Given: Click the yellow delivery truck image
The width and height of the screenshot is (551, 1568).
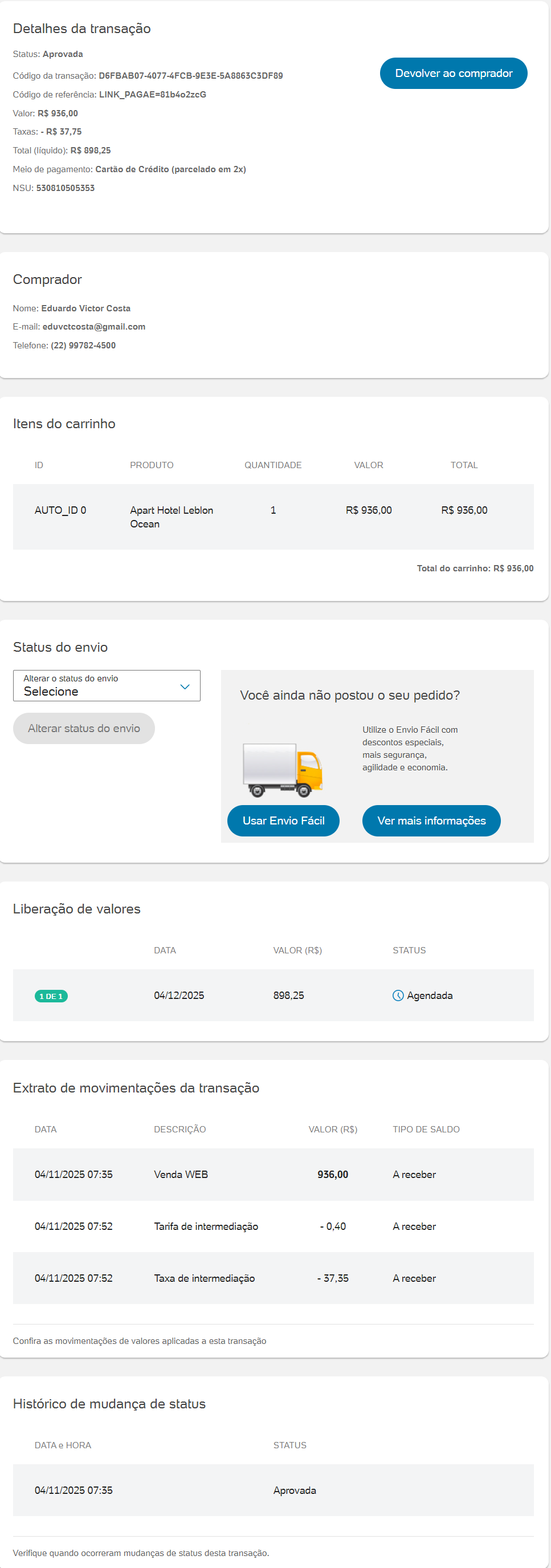Looking at the screenshot, I should (282, 769).
